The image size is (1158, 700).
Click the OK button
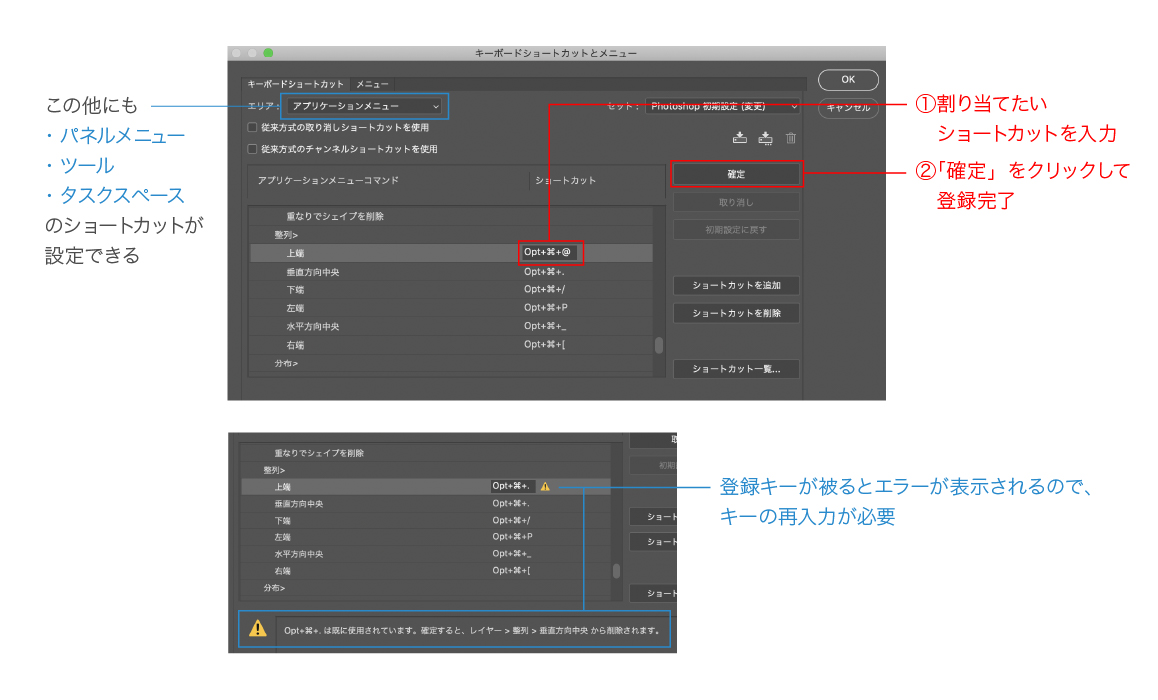[x=848, y=80]
